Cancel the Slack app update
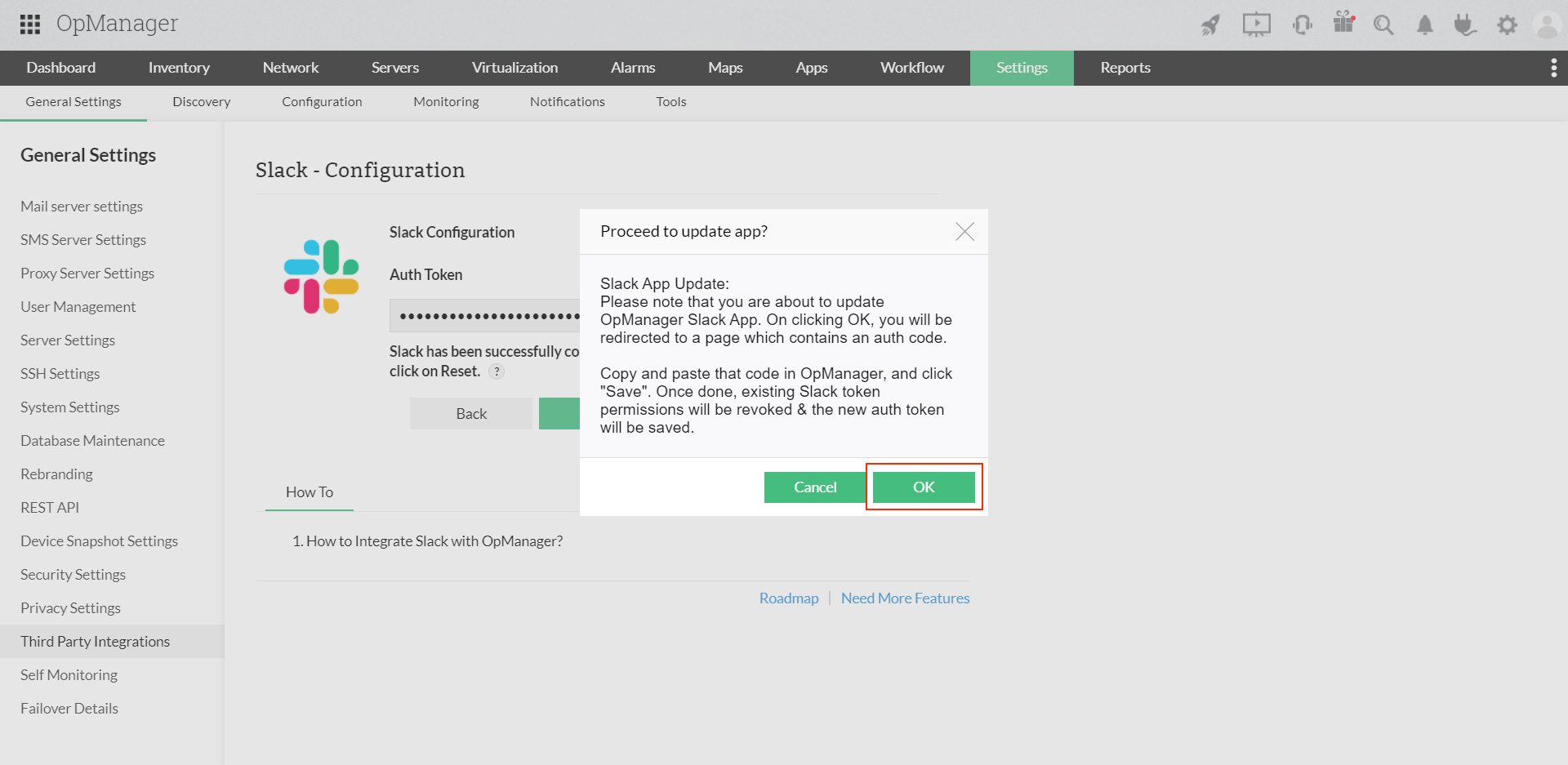This screenshot has width=1568, height=765. (x=815, y=487)
